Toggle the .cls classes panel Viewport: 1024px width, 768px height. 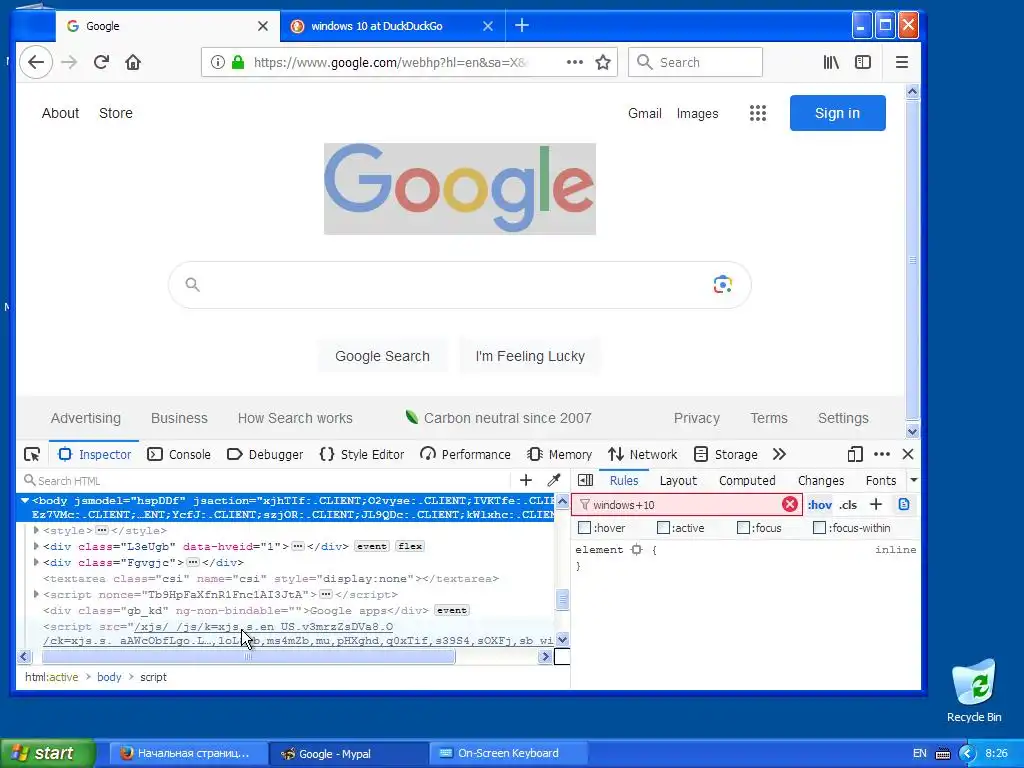tap(848, 505)
